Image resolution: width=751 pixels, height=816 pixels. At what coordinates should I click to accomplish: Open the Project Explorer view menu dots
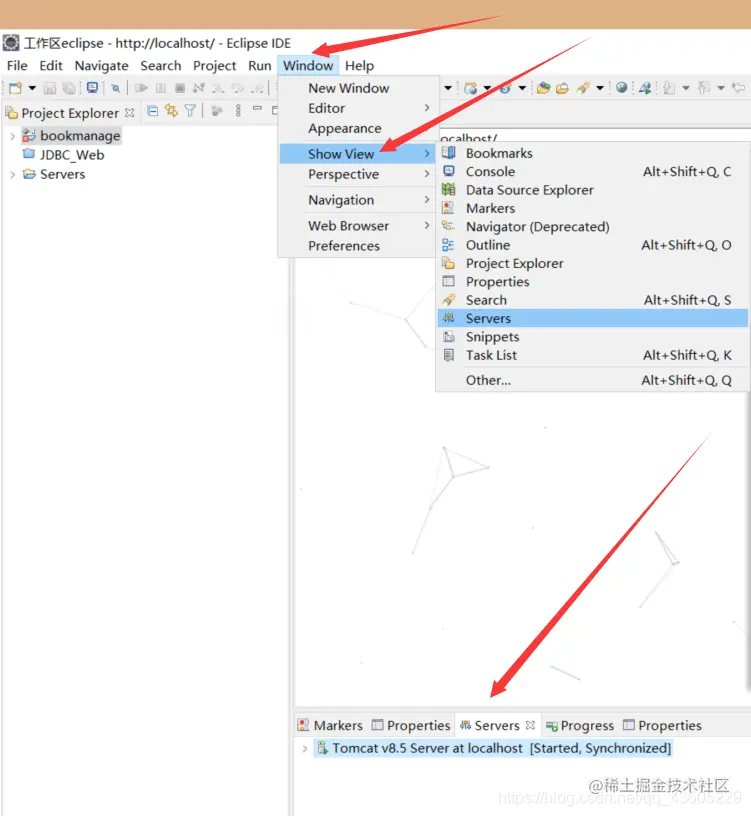point(238,110)
